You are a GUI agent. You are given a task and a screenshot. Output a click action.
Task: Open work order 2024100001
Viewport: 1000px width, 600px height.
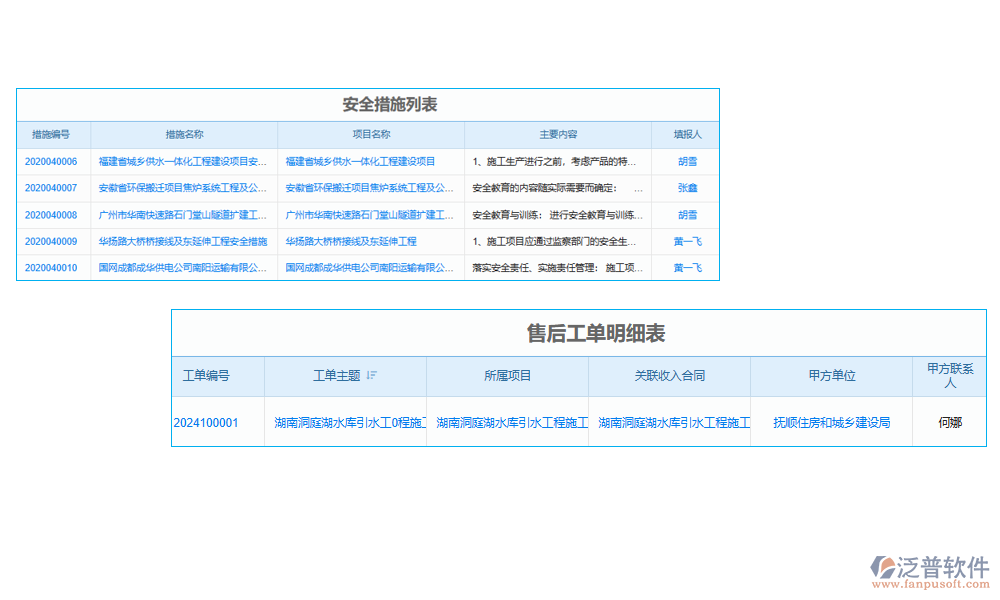pos(206,423)
